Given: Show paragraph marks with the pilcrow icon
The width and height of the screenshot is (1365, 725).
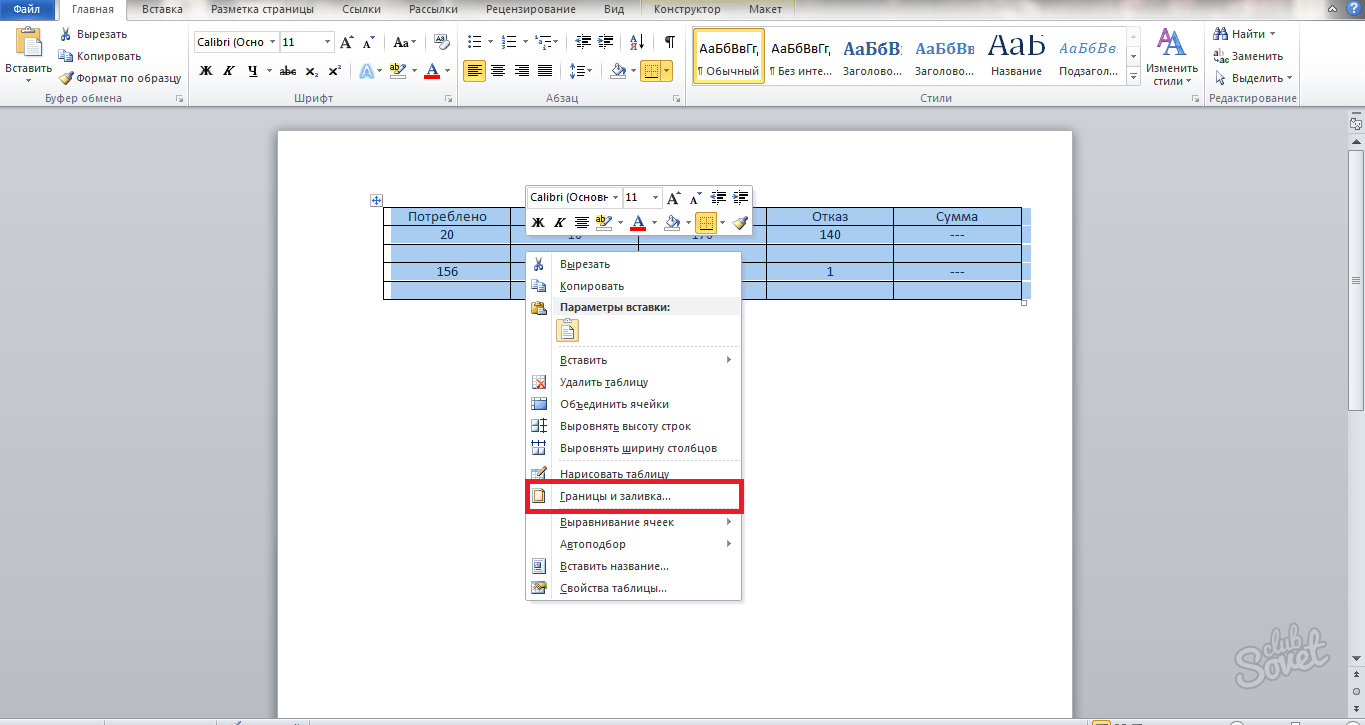Looking at the screenshot, I should 669,42.
